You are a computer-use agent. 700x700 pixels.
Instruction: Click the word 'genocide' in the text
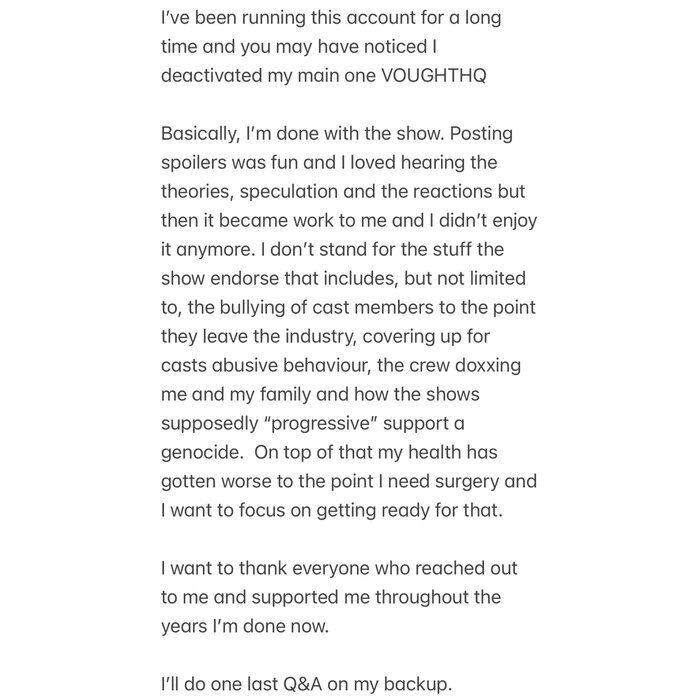click(202, 453)
